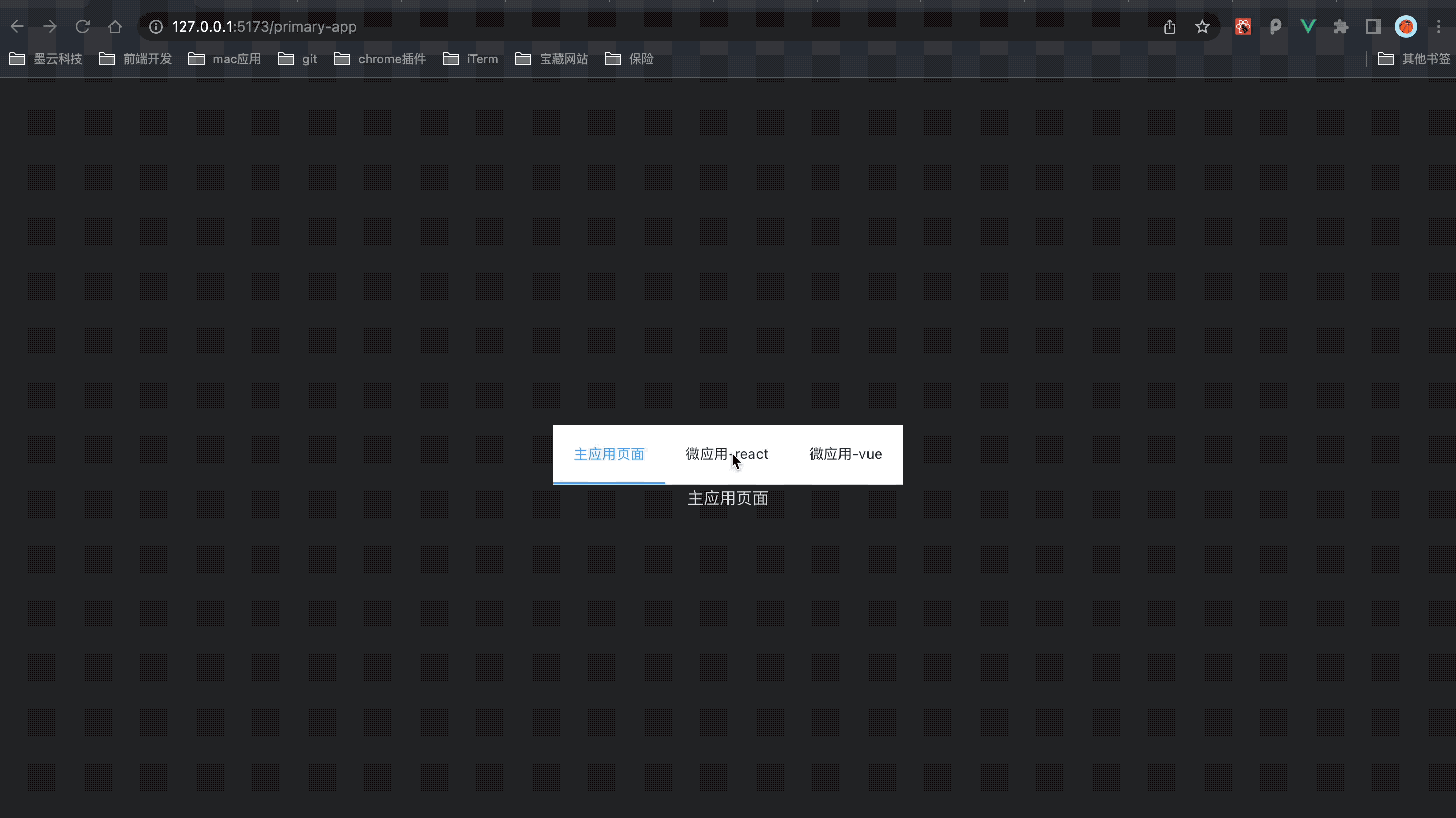The image size is (1456, 818).
Task: Open the Extensions puzzle-piece menu
Action: click(1340, 26)
